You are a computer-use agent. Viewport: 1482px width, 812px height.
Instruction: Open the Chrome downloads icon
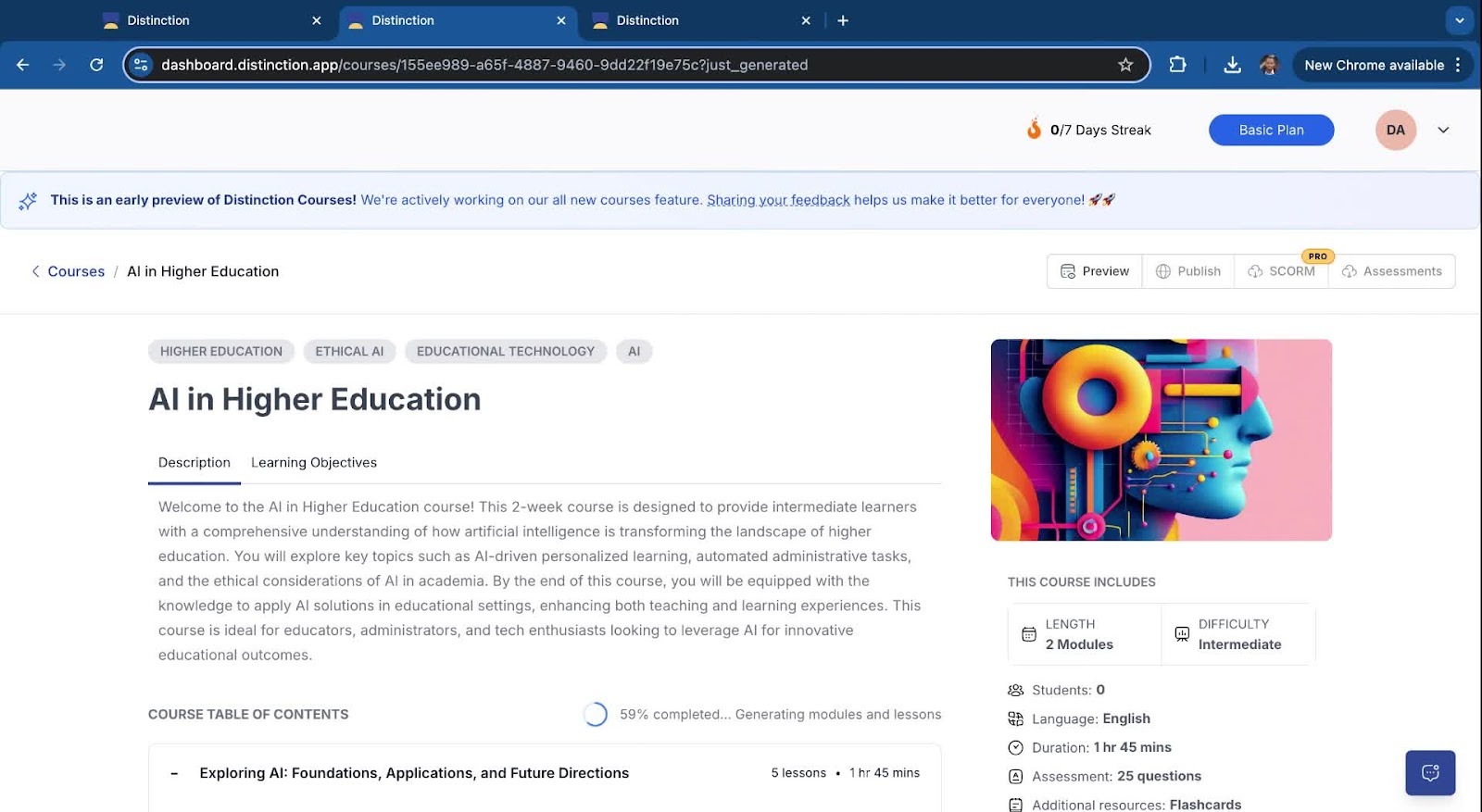tap(1232, 65)
